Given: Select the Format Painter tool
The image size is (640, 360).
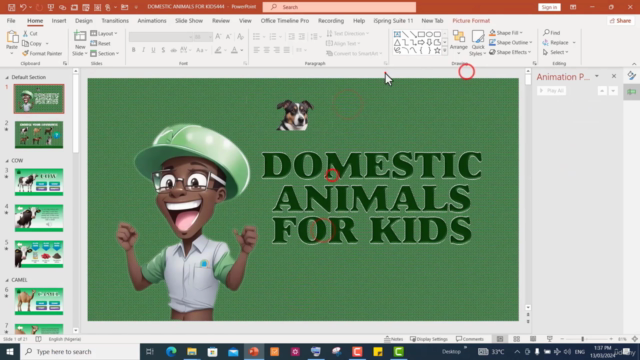Looking at the screenshot, I should (x=42, y=53).
